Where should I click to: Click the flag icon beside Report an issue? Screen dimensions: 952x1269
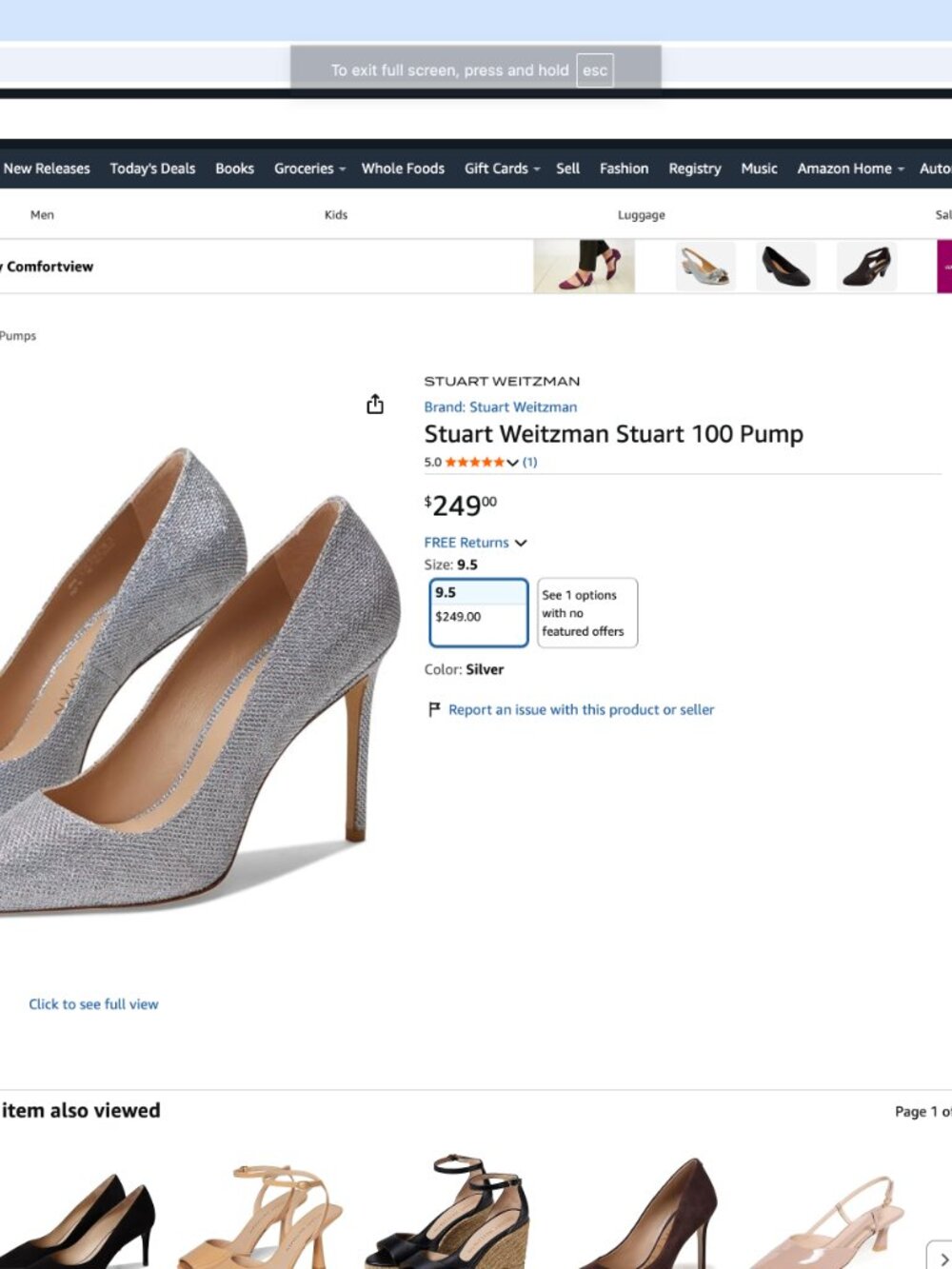click(x=434, y=709)
